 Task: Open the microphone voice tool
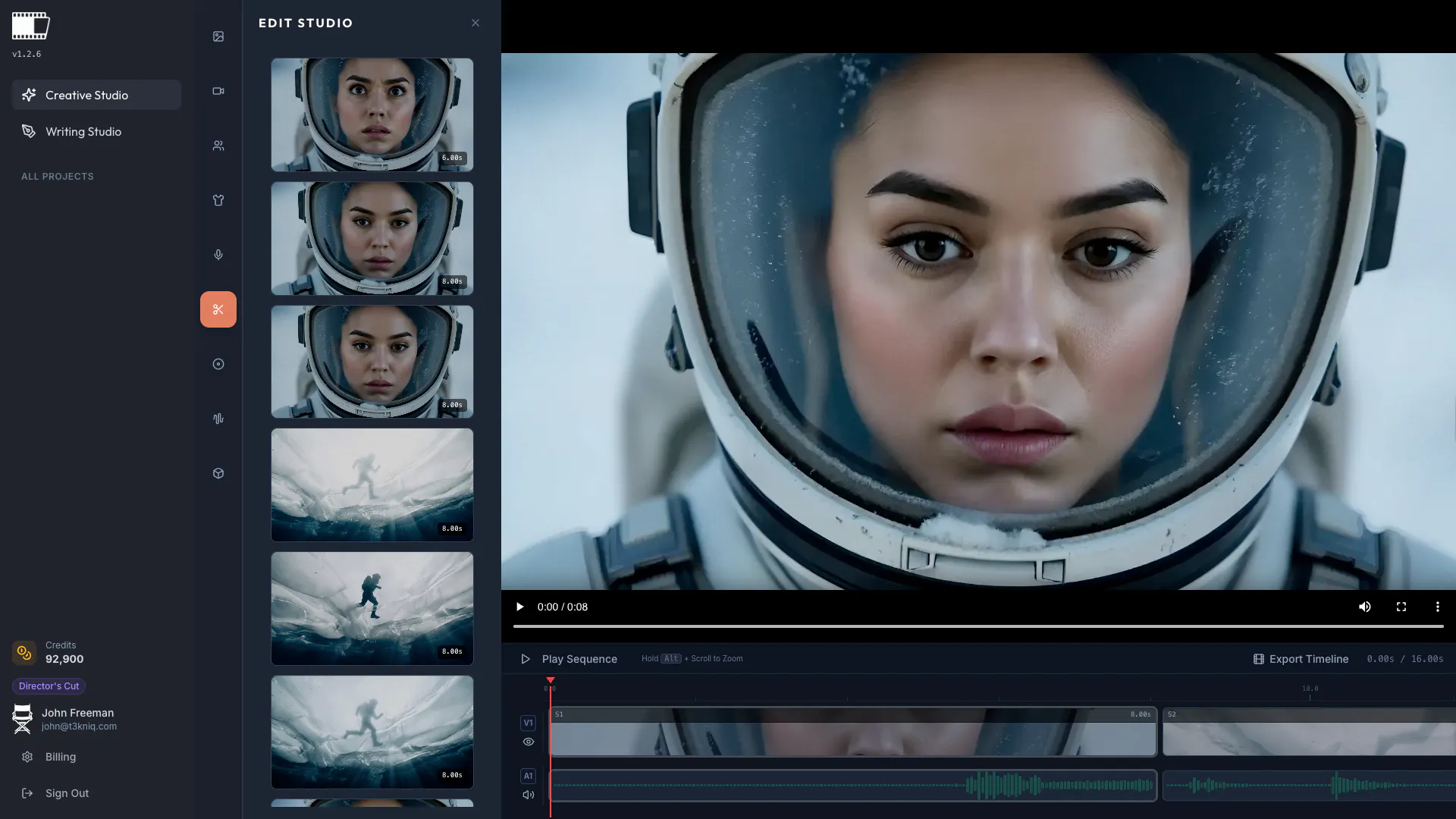click(x=218, y=255)
